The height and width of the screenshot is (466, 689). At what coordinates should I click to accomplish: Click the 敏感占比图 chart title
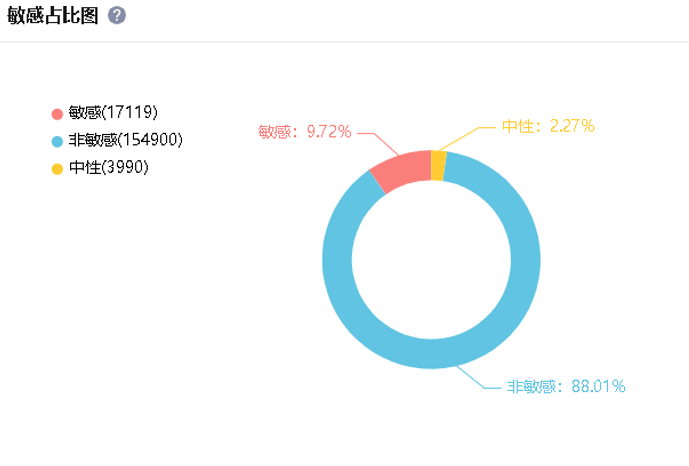[53, 17]
